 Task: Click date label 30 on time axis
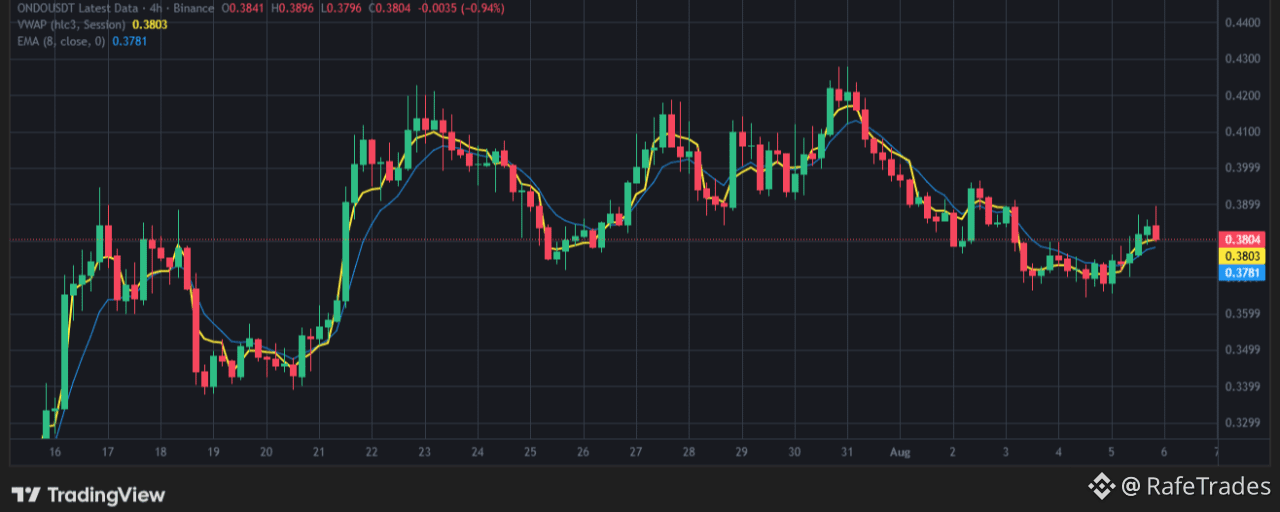pos(794,452)
